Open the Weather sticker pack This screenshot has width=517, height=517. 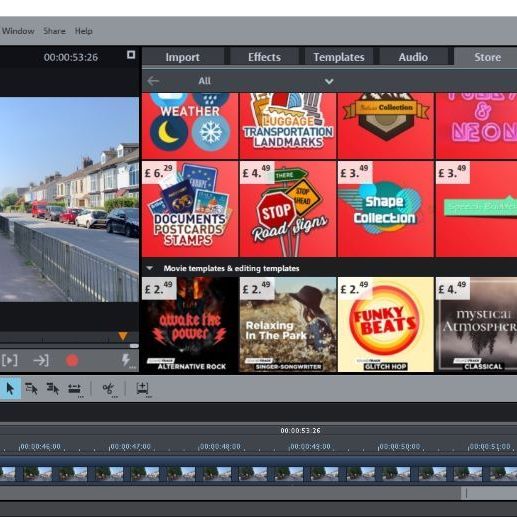click(190, 126)
